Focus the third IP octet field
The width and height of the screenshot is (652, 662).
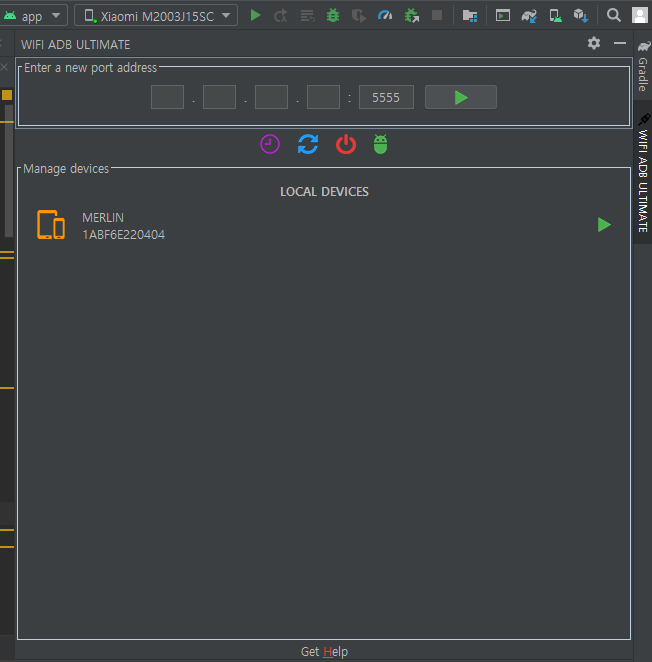click(271, 97)
